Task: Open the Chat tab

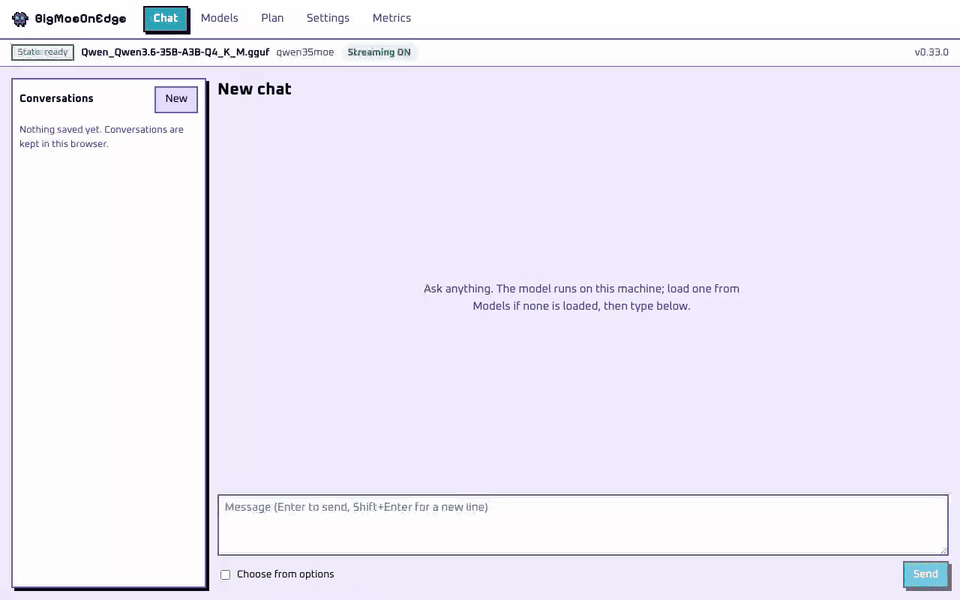Action: pyautogui.click(x=165, y=18)
